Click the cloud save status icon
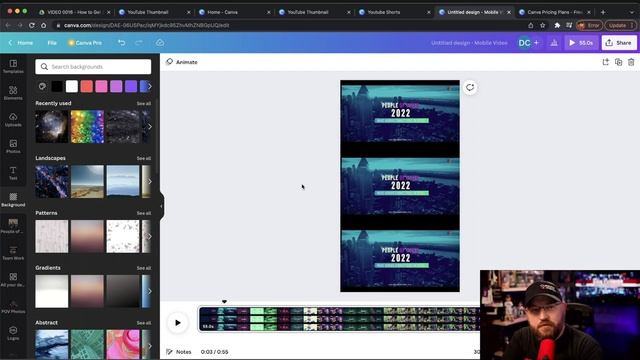 160,42
